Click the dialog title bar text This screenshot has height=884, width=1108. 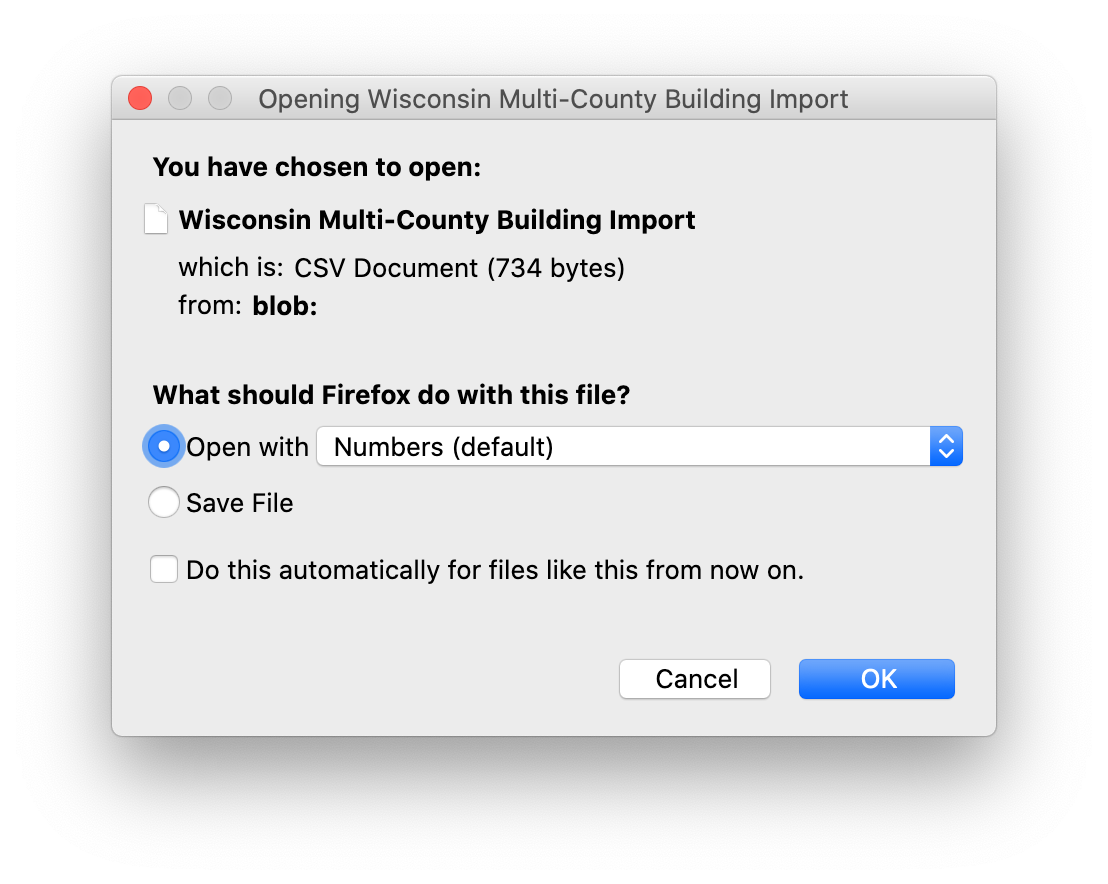pos(553,98)
